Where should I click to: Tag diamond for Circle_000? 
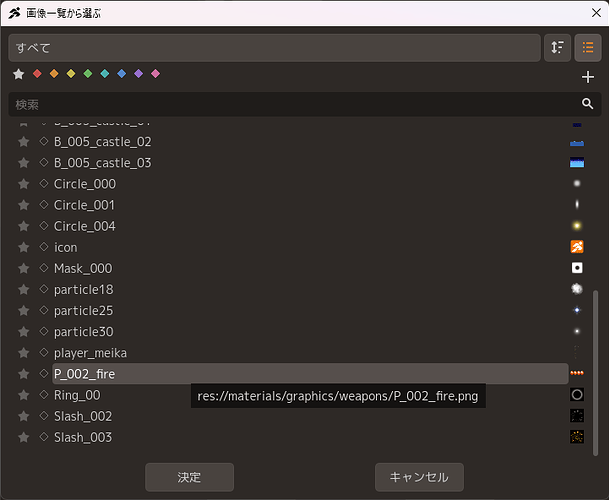click(x=44, y=183)
